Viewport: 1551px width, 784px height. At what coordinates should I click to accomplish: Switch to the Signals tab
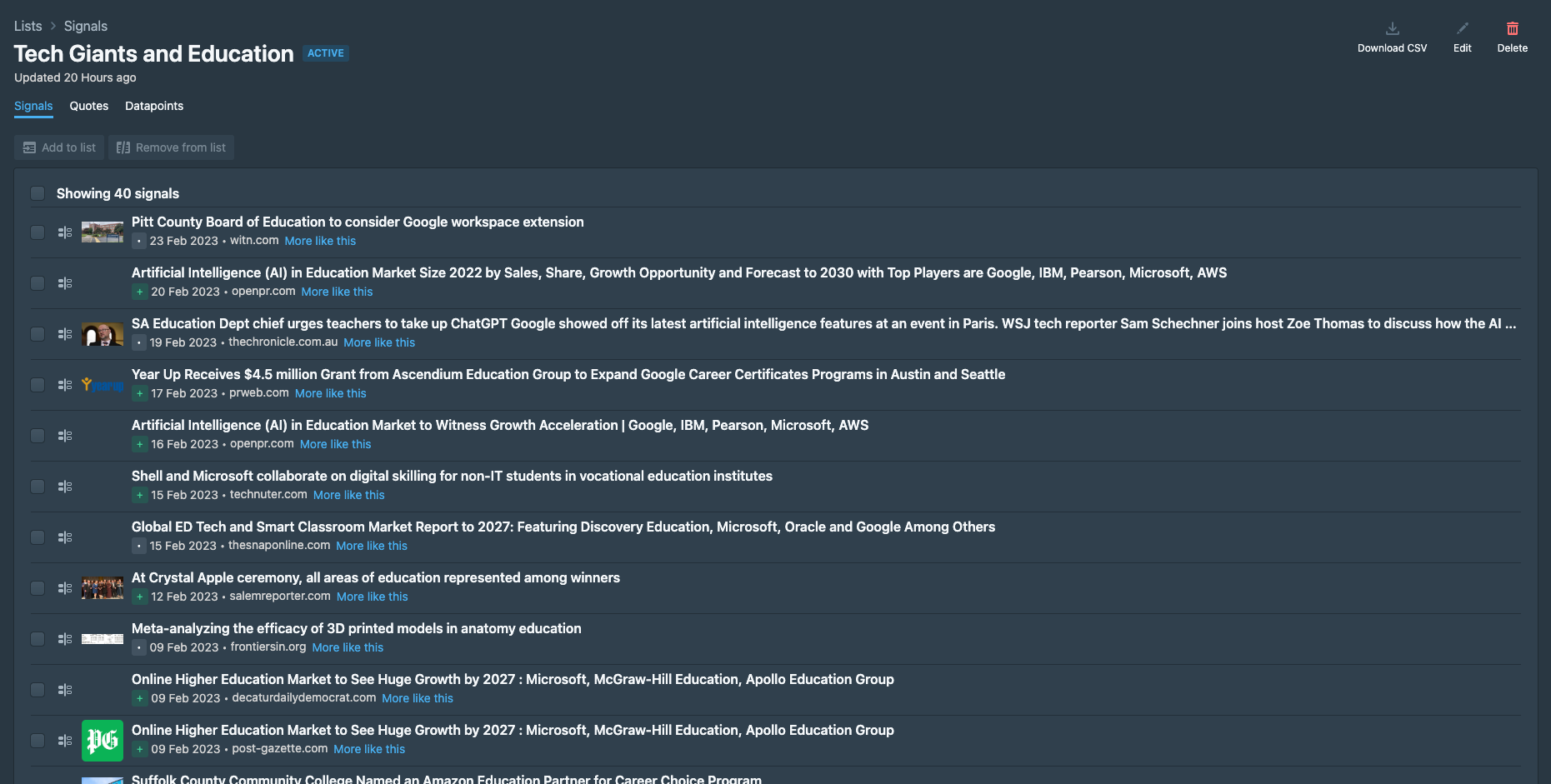pos(33,106)
